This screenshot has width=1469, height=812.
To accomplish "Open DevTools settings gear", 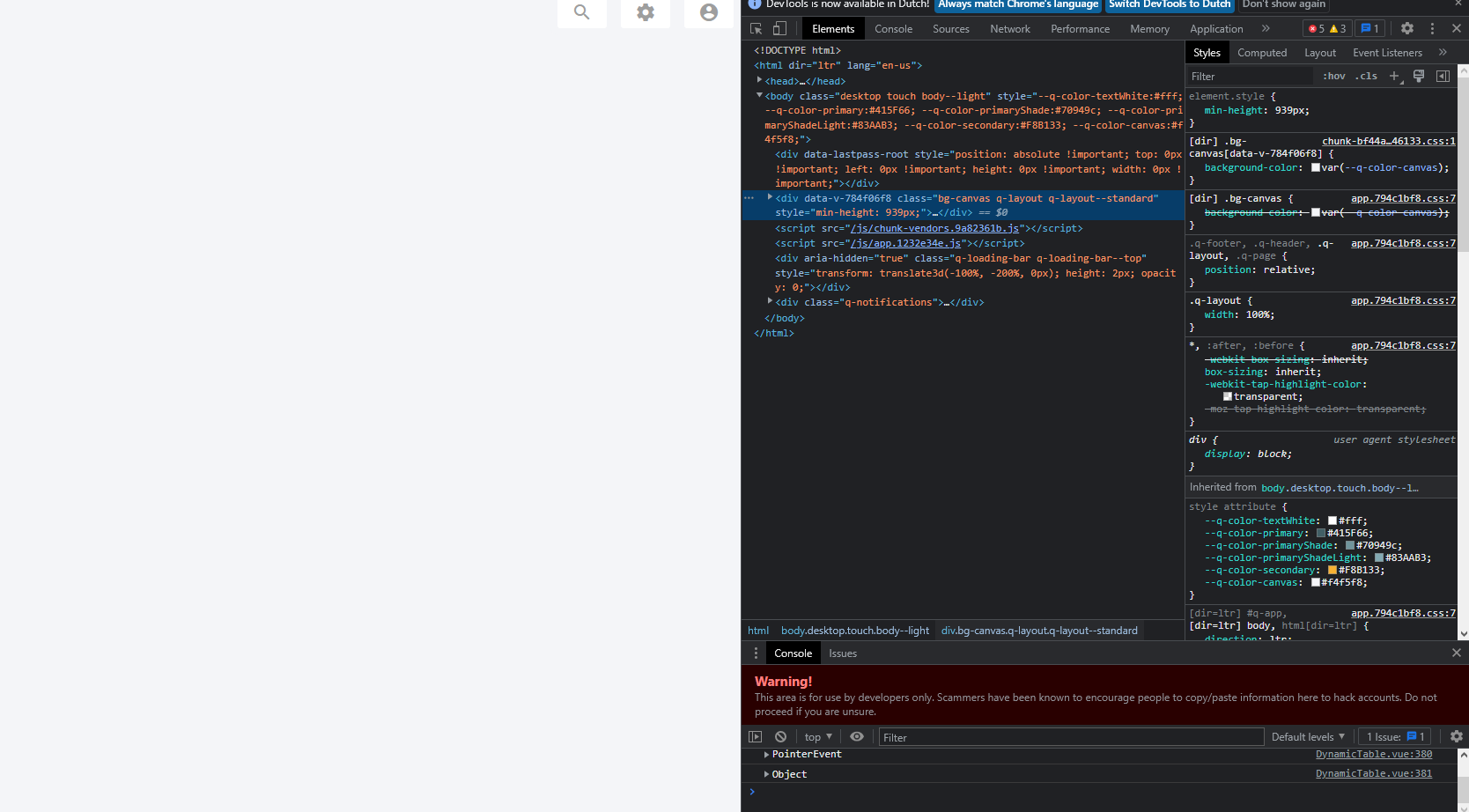I will [1407, 29].
